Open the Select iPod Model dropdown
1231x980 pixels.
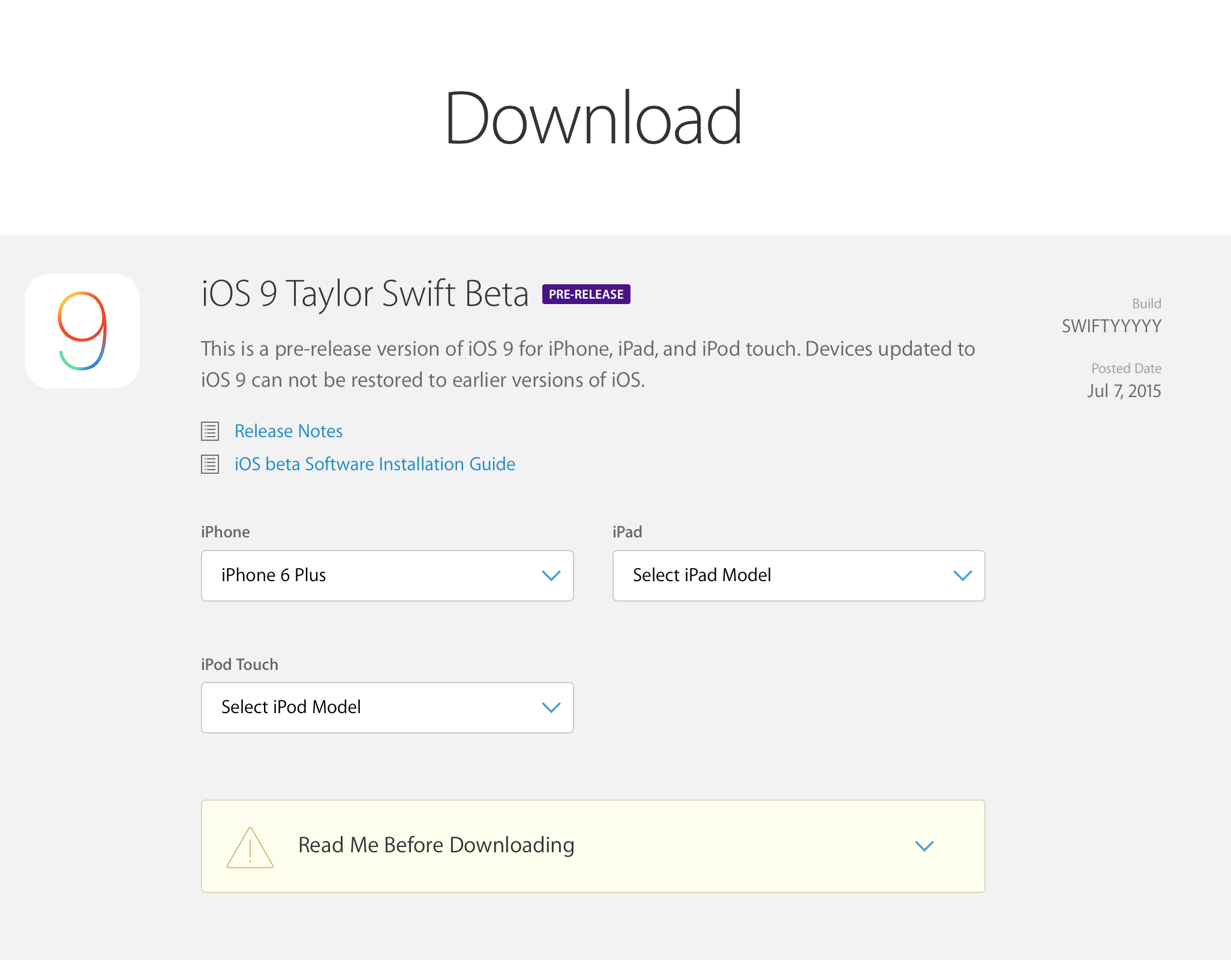(388, 708)
